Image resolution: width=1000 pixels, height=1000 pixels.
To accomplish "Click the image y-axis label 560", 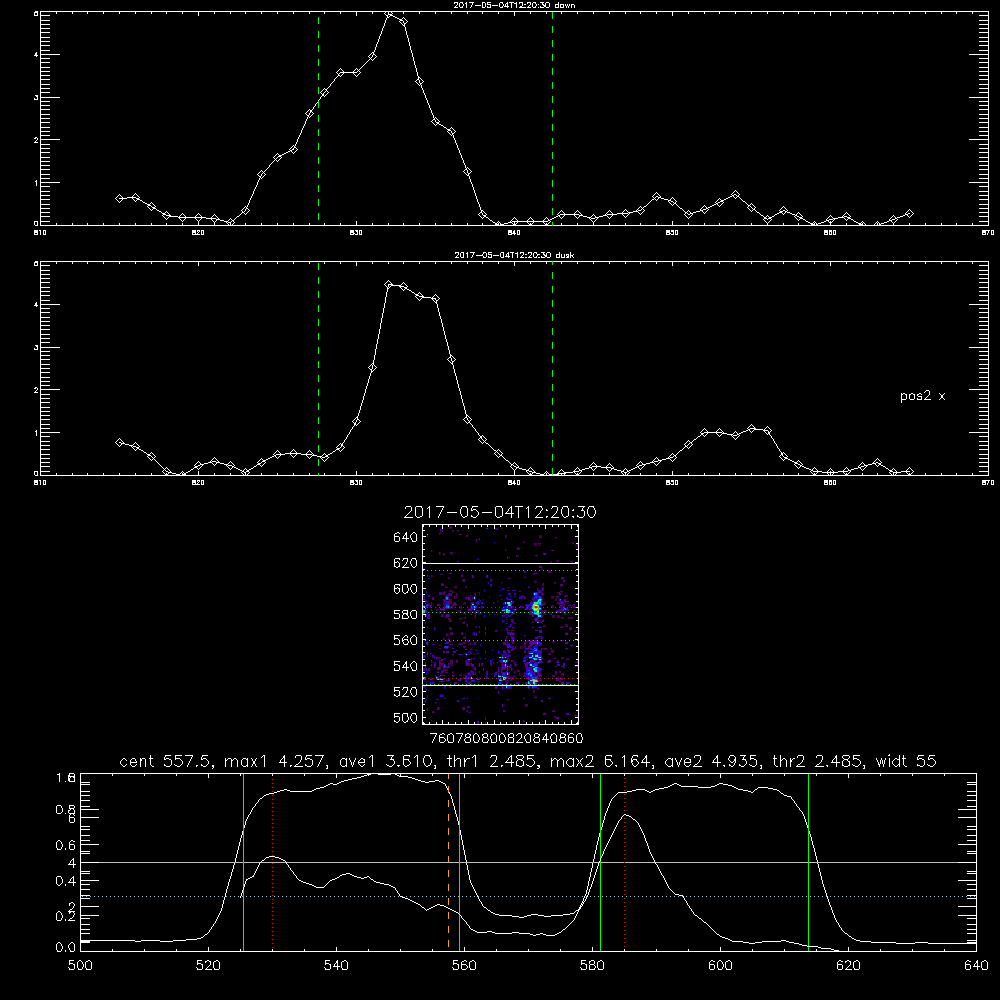I will click(406, 640).
